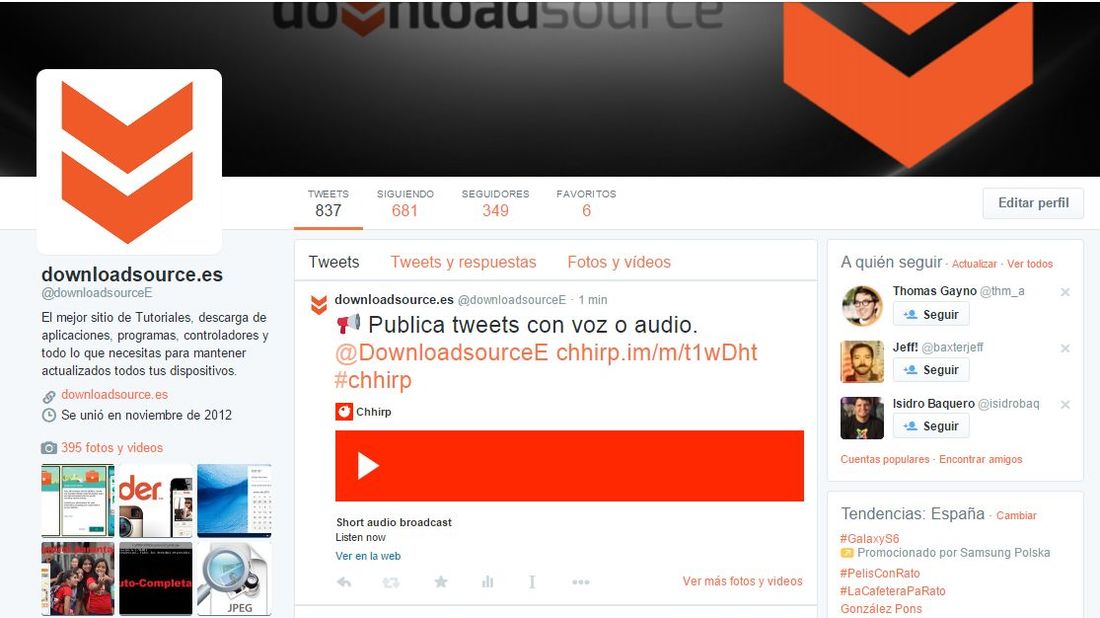Click Editar perfil button
Image resolution: width=1100 pixels, height=618 pixels.
1033,203
